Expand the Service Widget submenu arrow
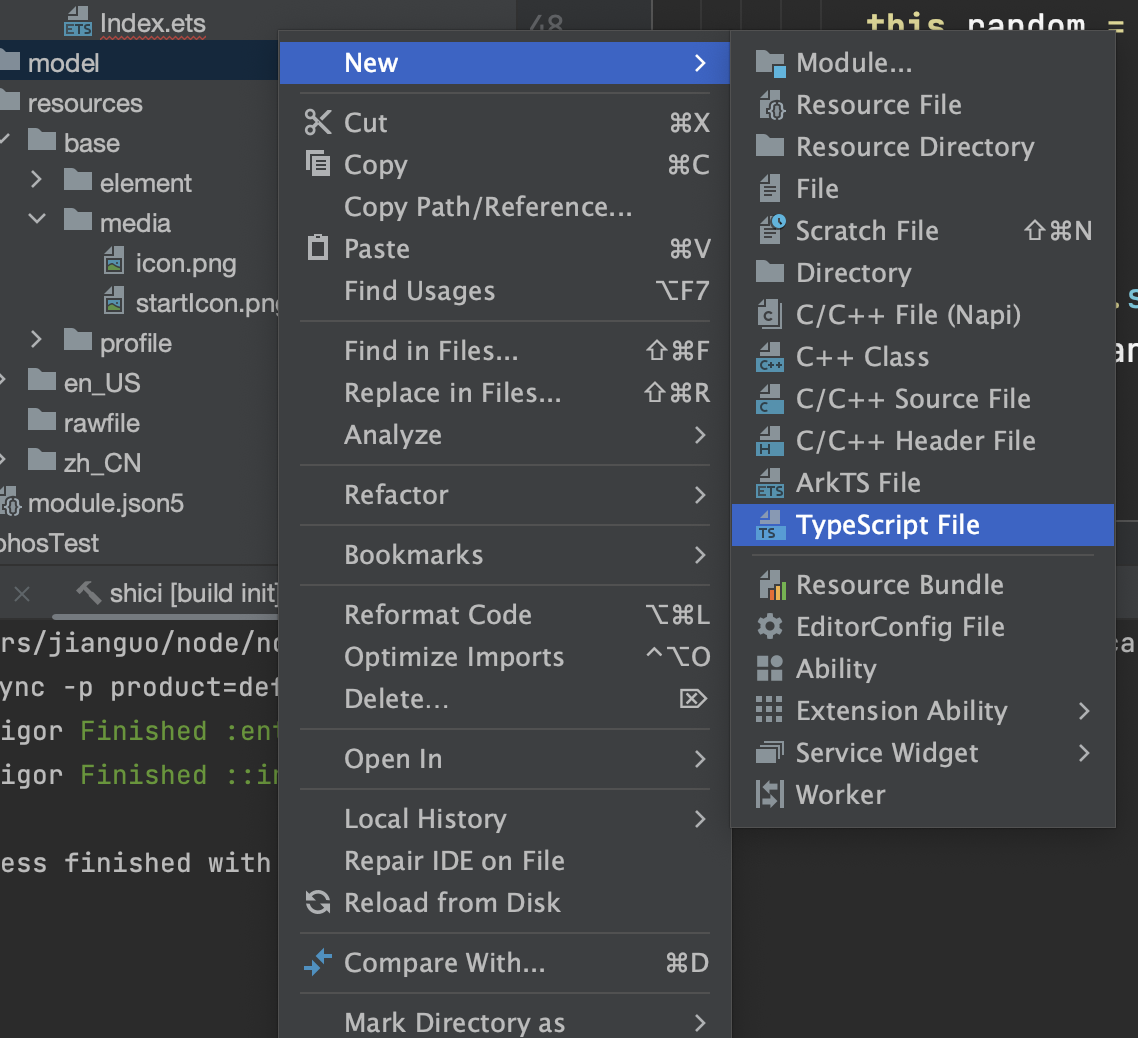This screenshot has width=1138, height=1038. coord(1084,753)
